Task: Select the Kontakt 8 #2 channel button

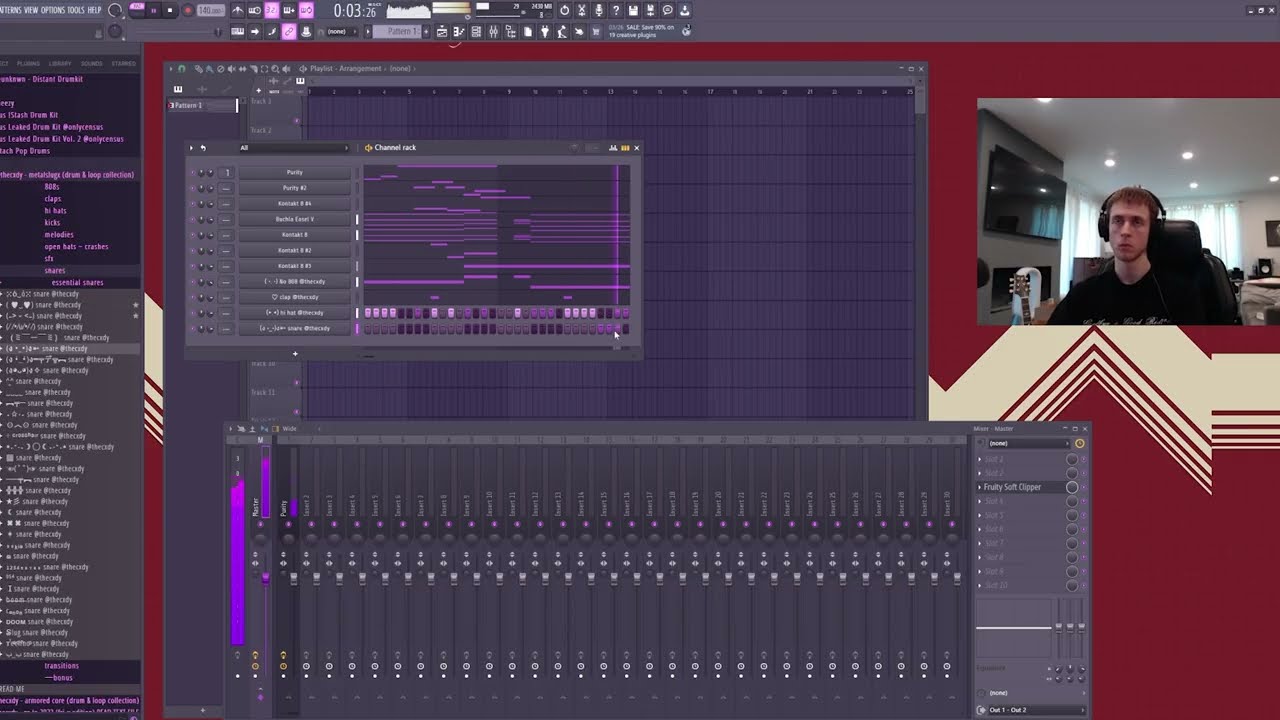Action: 294,250
